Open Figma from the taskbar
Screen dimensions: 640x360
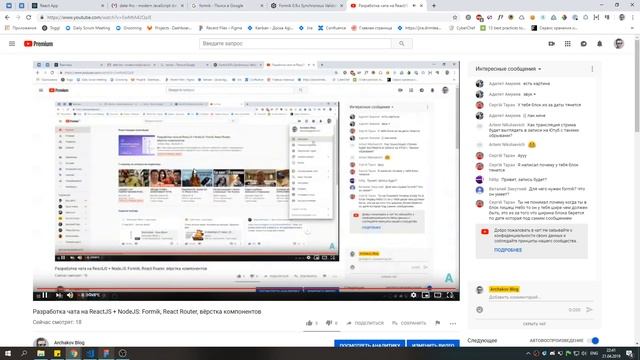pos(106,353)
